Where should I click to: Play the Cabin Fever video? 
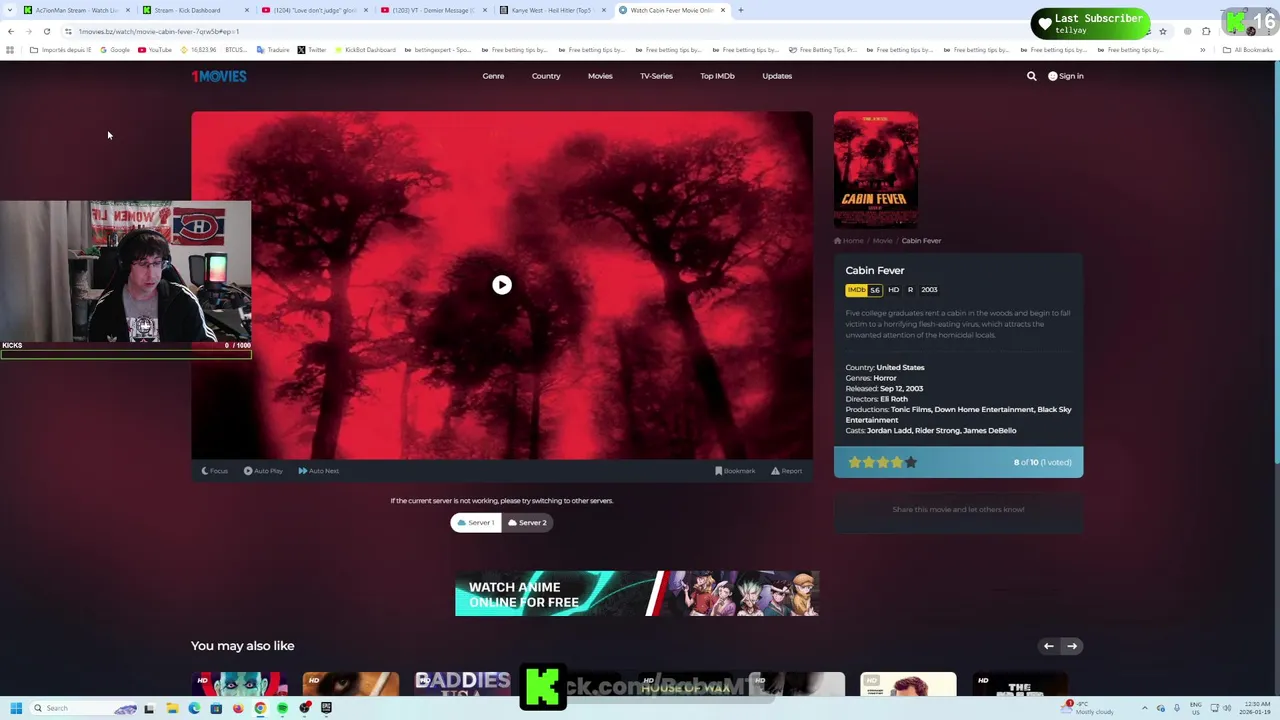point(502,285)
